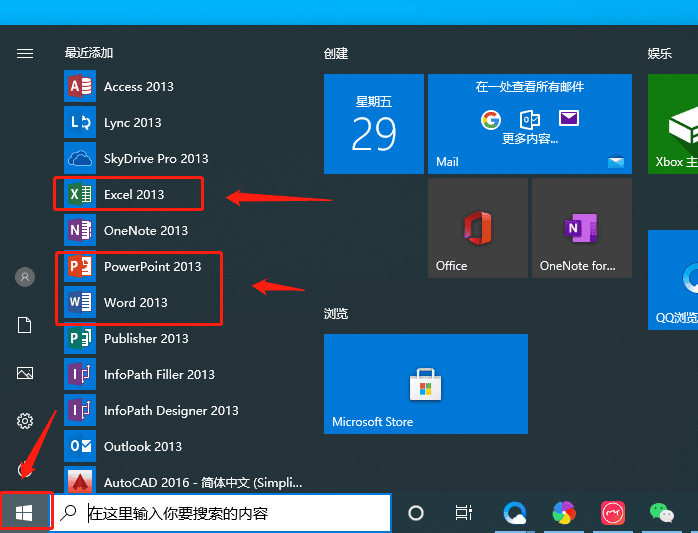Open SkyDrive Pro 2013 cloud icon
698x533 pixels.
tap(80, 159)
